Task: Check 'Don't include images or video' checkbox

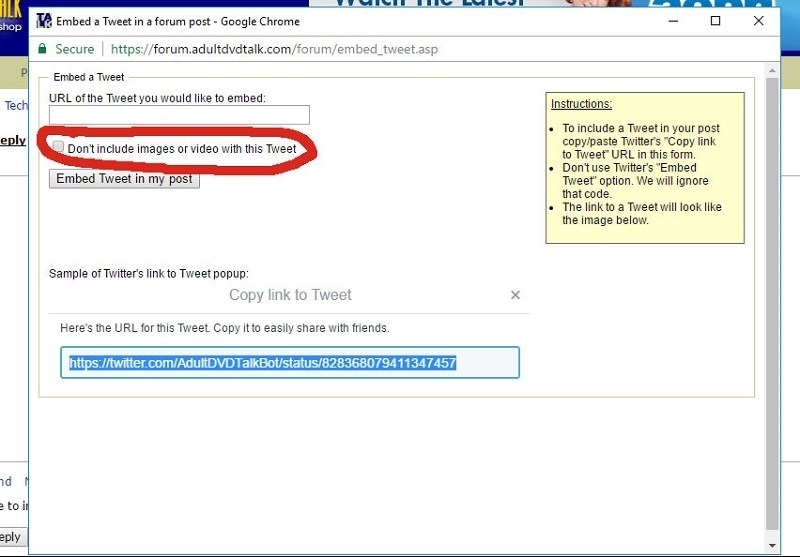Action: (x=58, y=147)
